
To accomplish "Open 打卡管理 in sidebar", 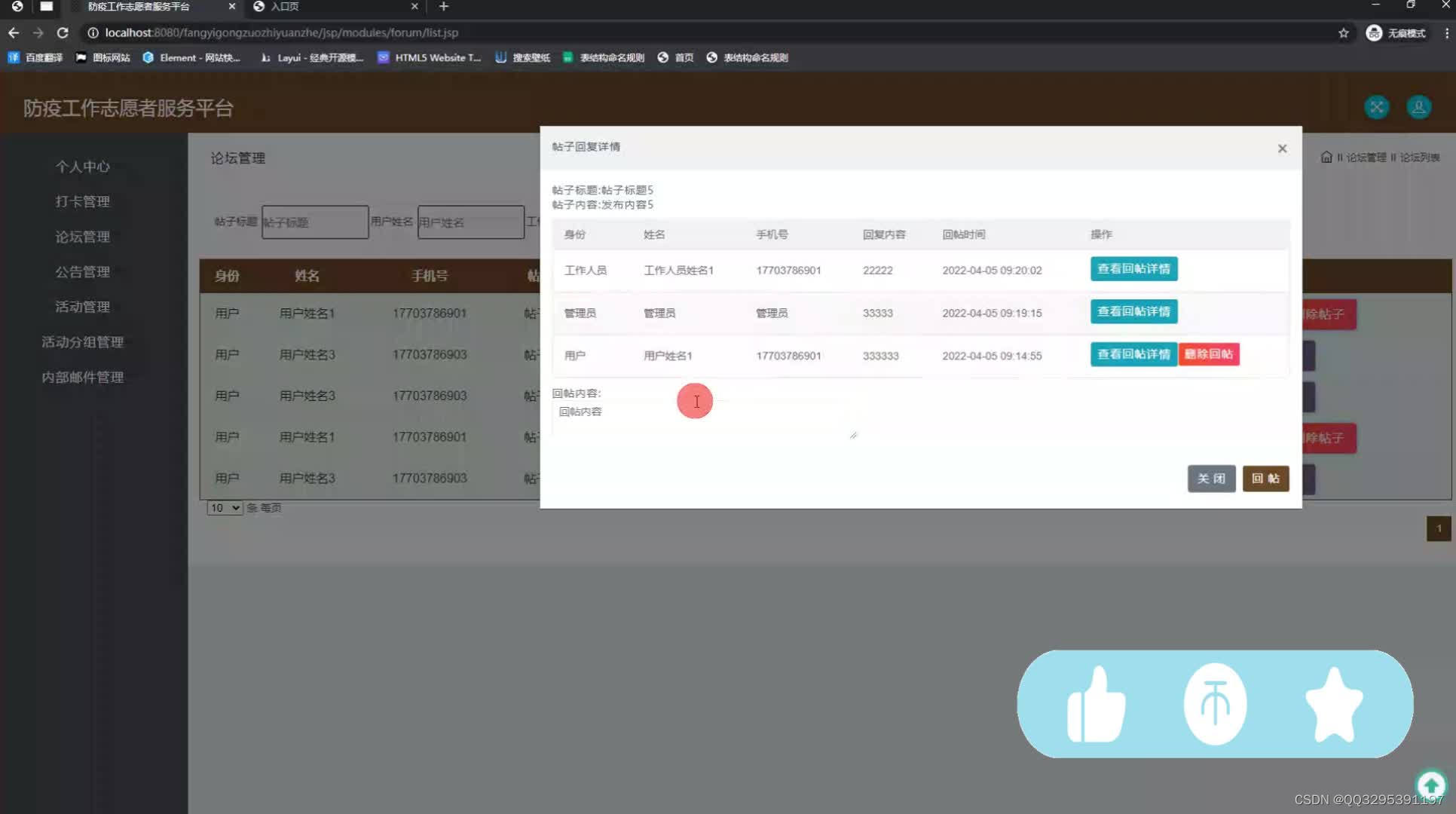I will [x=83, y=201].
